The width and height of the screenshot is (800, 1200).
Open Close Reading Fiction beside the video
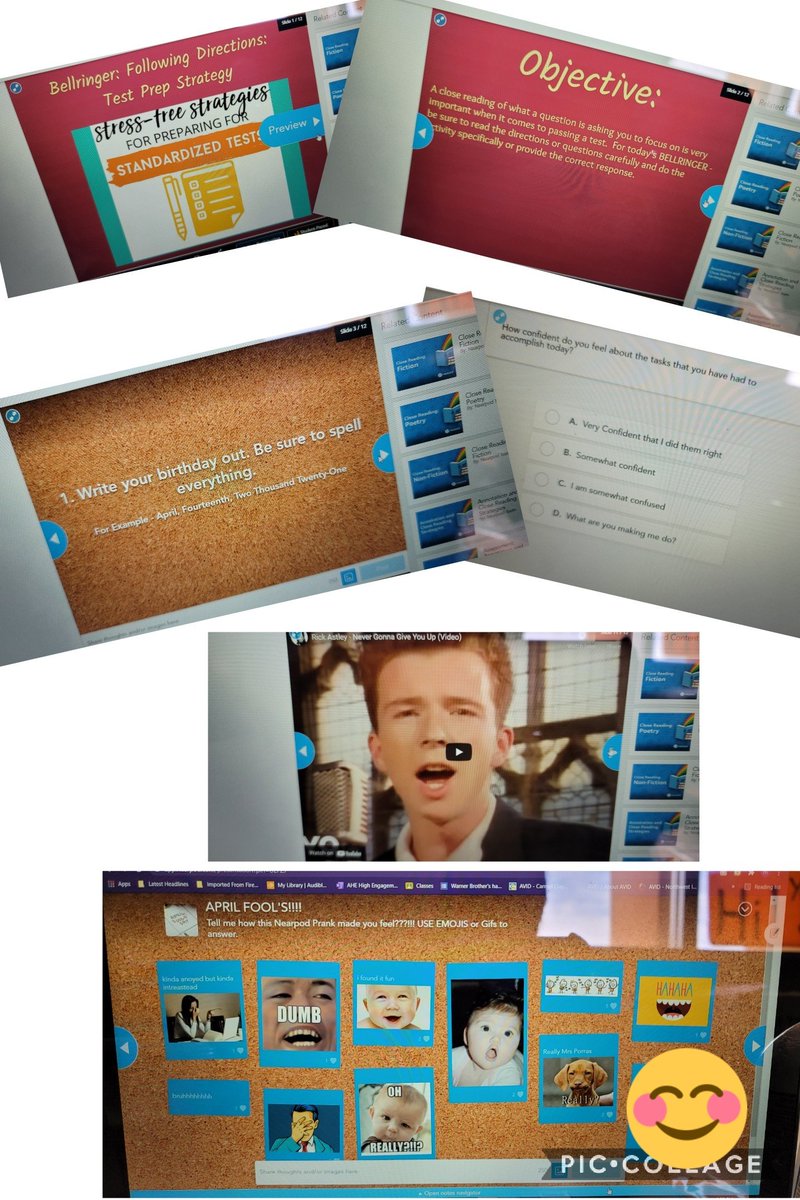point(669,679)
